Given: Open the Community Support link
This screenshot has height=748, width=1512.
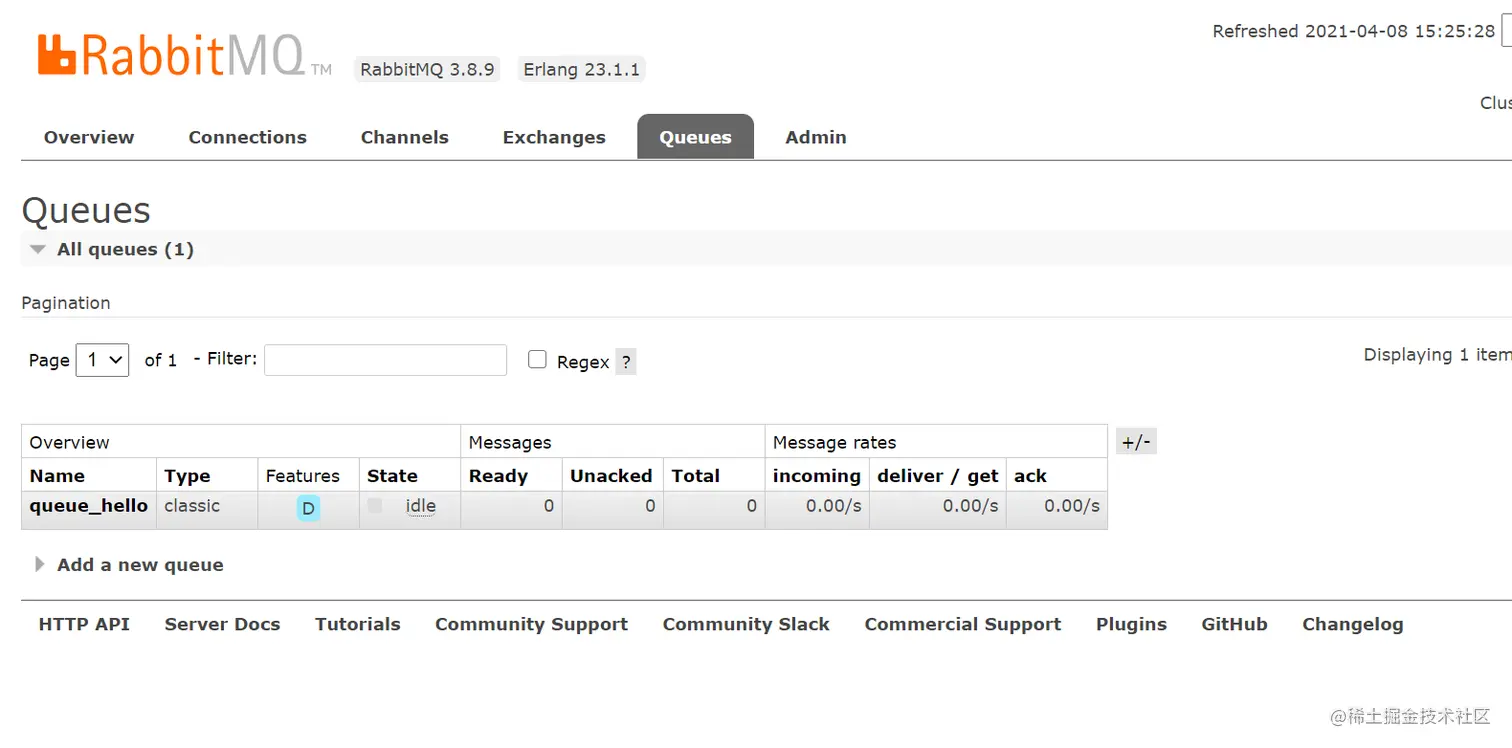Looking at the screenshot, I should pyautogui.click(x=531, y=624).
